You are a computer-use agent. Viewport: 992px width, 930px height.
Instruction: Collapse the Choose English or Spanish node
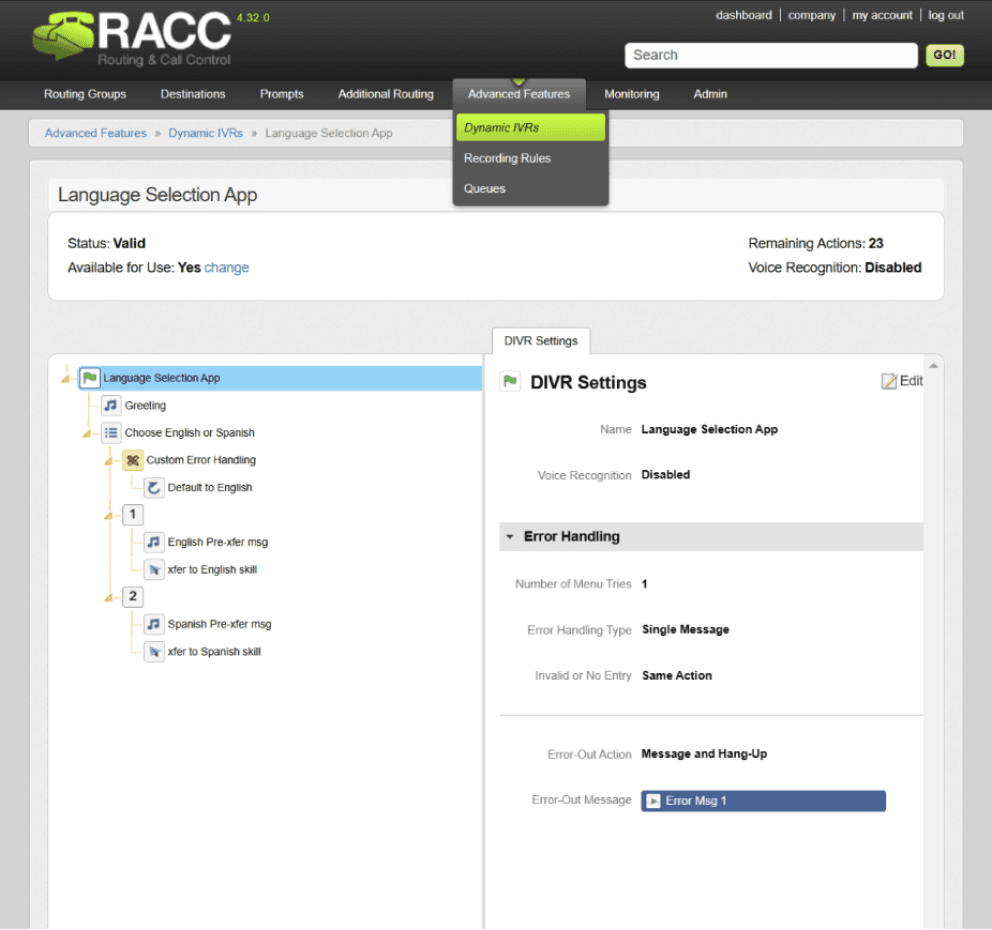[87, 434]
